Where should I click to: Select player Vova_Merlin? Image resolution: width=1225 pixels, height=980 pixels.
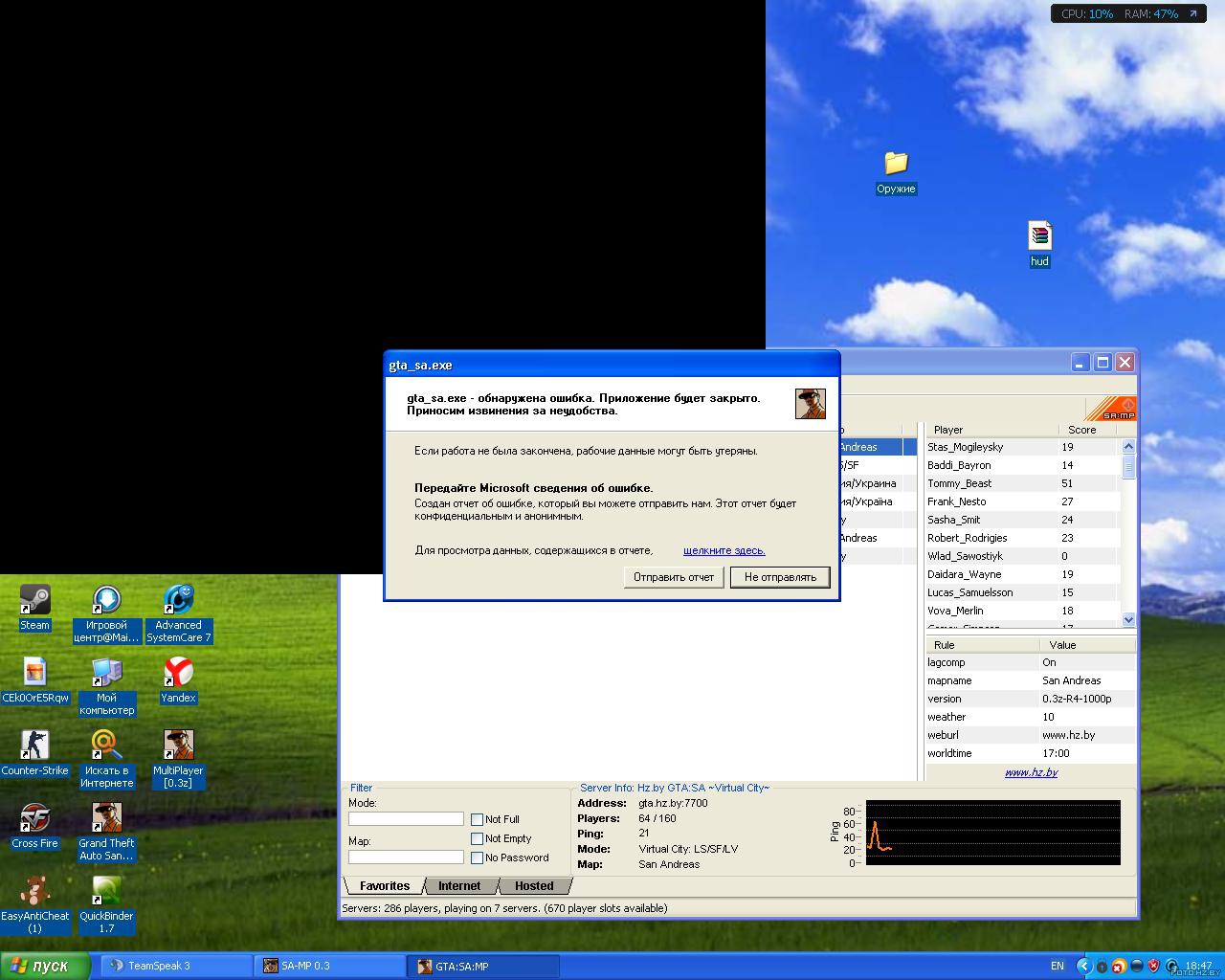[1023, 611]
